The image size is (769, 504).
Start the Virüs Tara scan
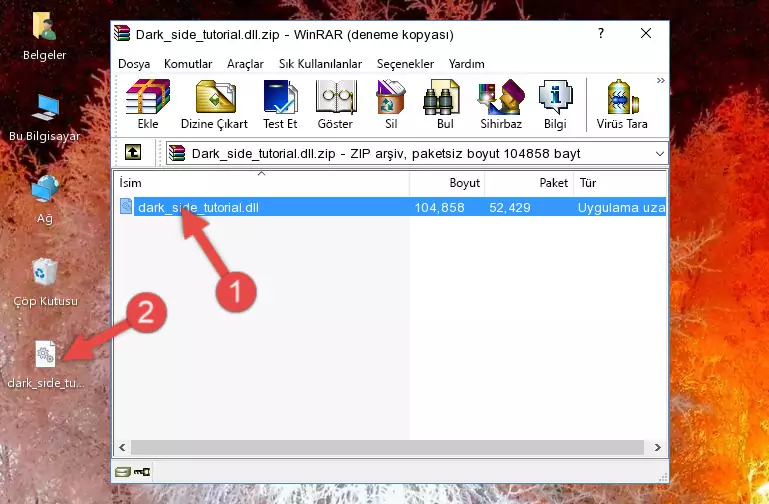pyautogui.click(x=622, y=104)
